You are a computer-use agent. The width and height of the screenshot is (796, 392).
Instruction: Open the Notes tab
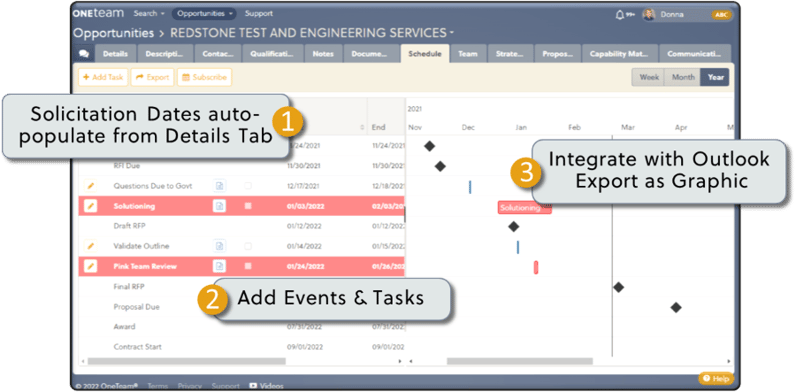tap(323, 54)
